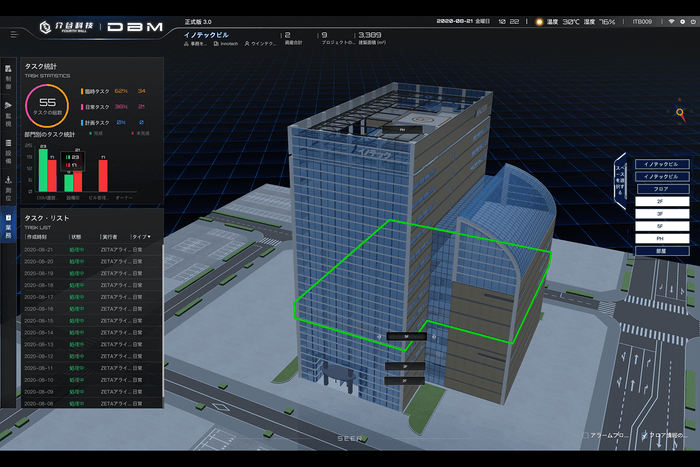Viewport: 700px width, 467px height.
Task: Open the hamburger menu in the header
Action: pyautogui.click(x=14, y=34)
